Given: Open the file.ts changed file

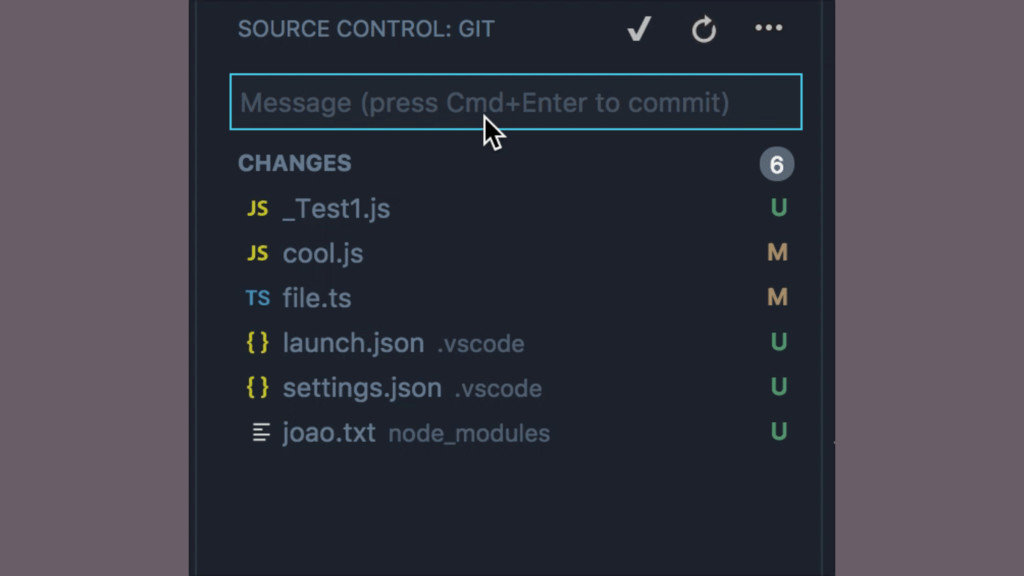Looking at the screenshot, I should [x=515, y=298].
